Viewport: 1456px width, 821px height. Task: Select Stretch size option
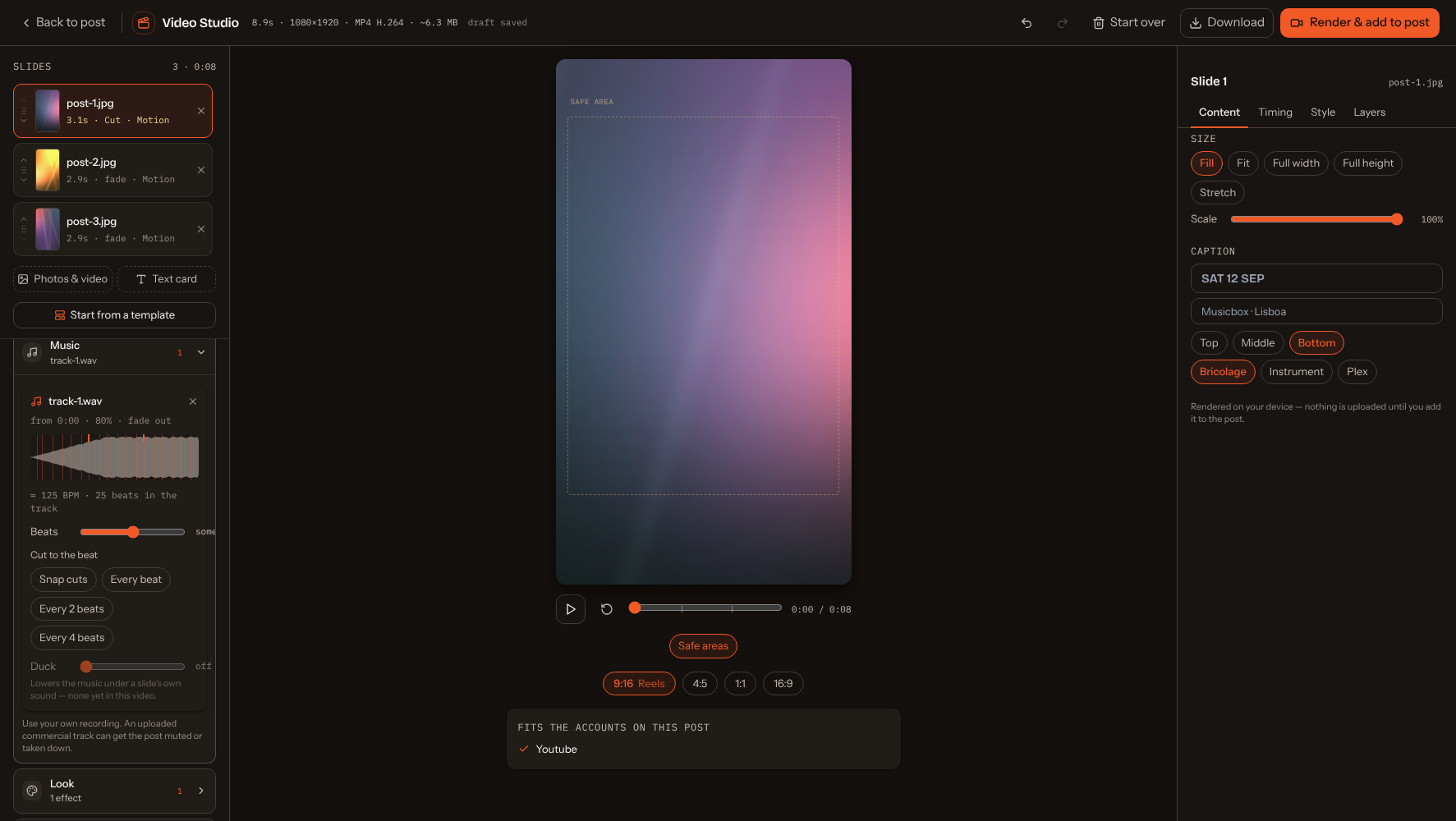1218,193
